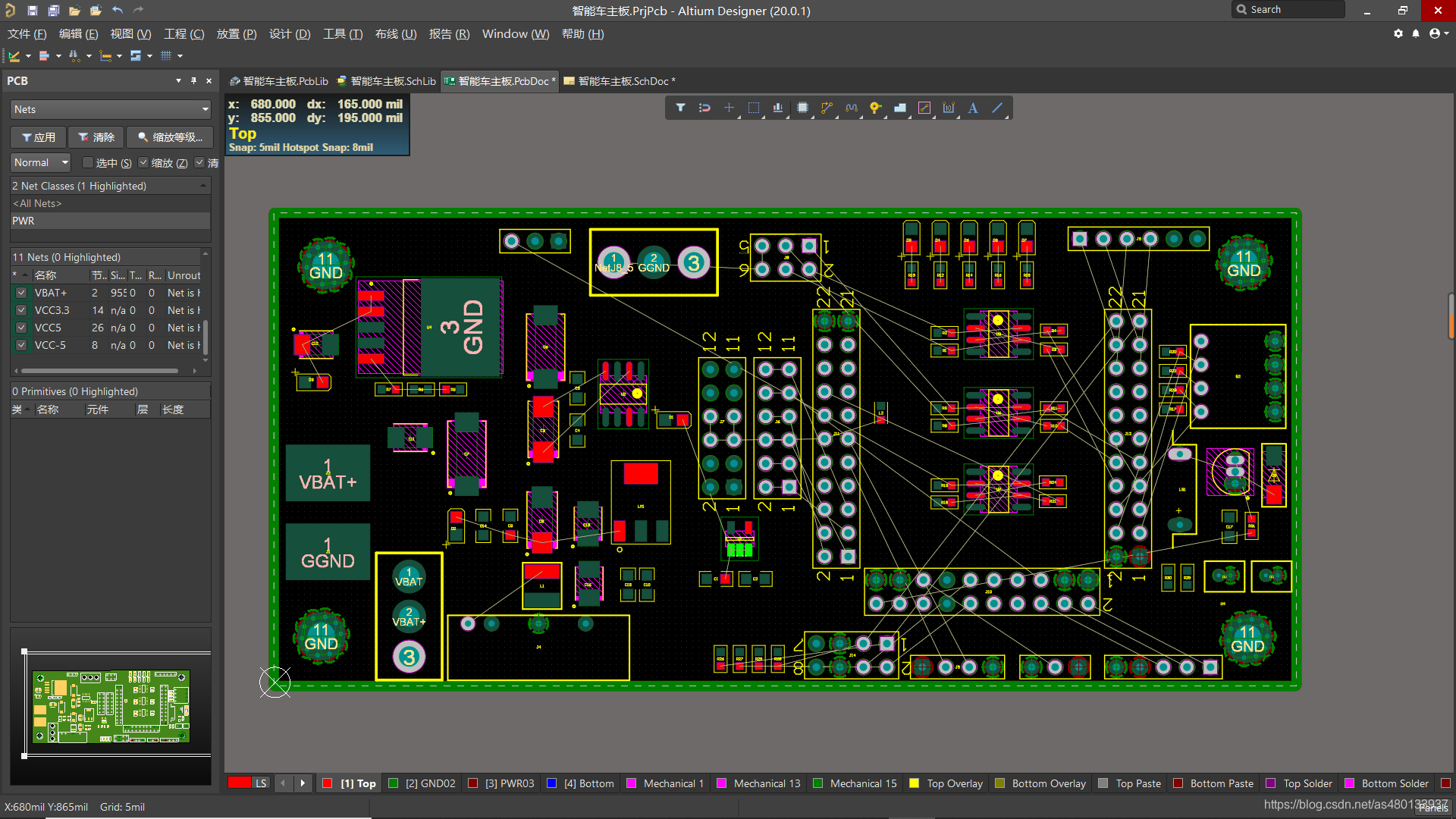Click the snap magnet toolbar icon
The width and height of the screenshot is (1456, 819).
click(704, 108)
